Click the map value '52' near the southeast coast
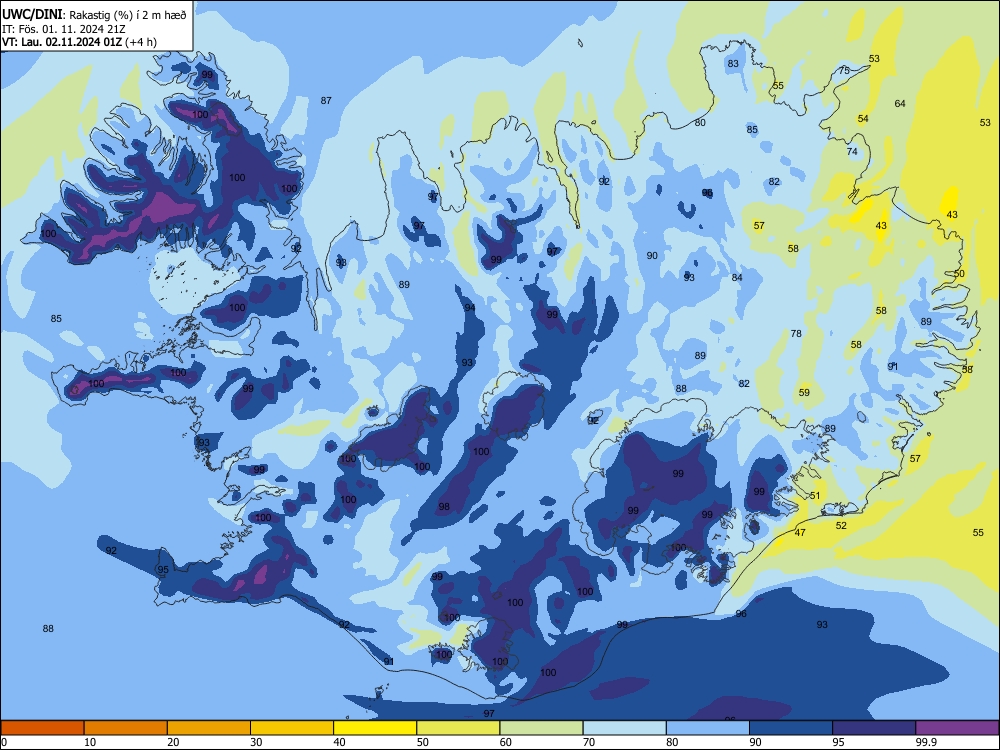Image resolution: width=1000 pixels, height=750 pixels. click(x=841, y=526)
